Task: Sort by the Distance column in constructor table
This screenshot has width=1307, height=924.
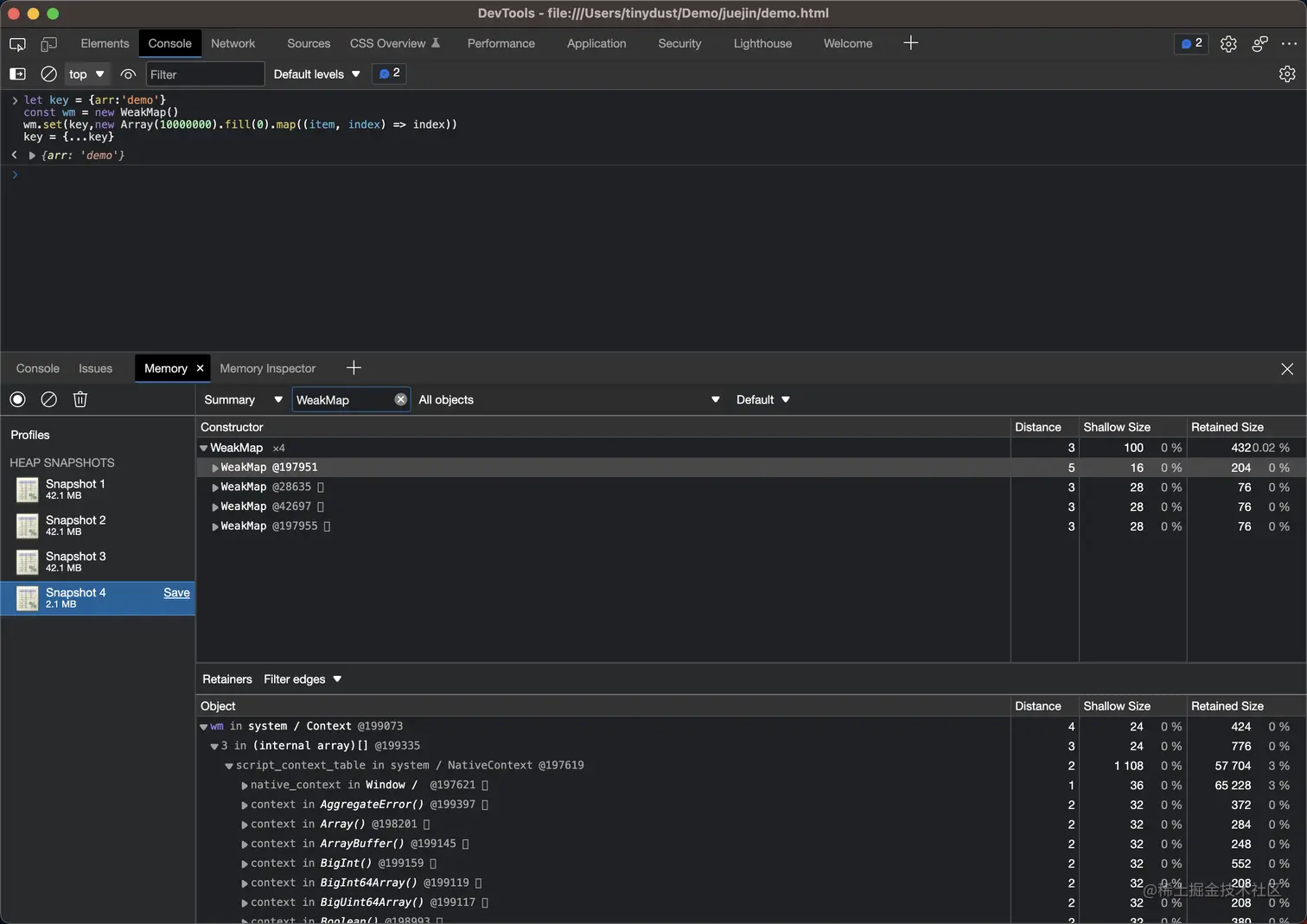Action: click(x=1044, y=427)
